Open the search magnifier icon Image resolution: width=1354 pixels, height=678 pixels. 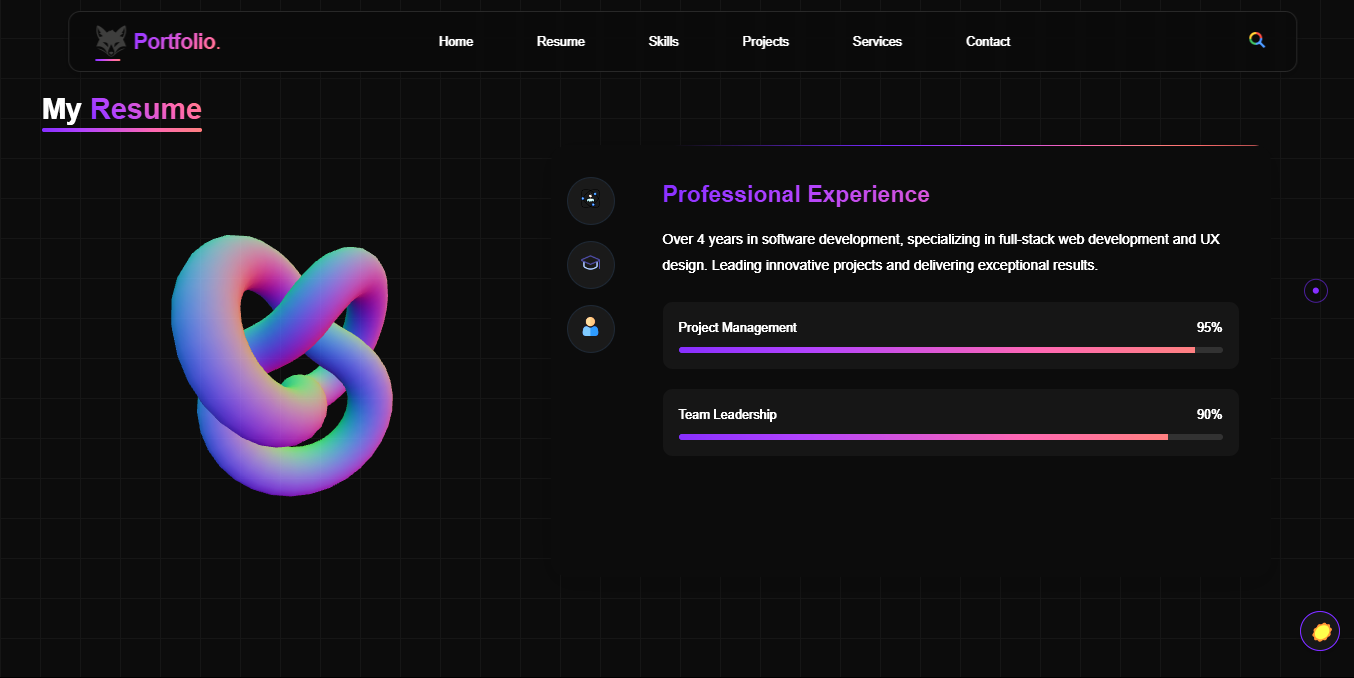[1257, 40]
